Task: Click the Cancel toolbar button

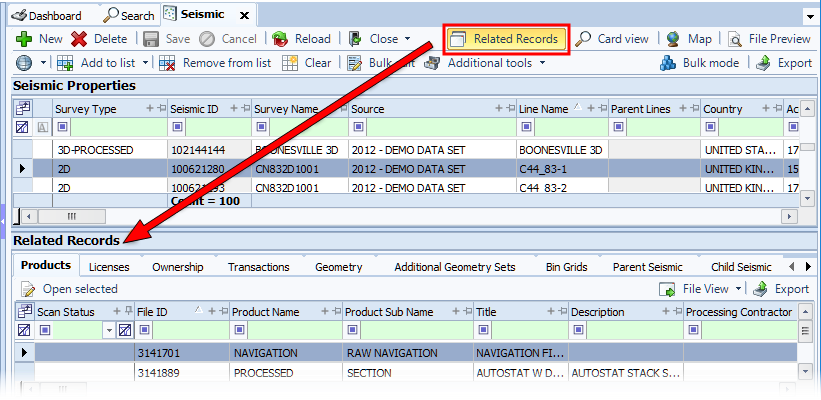Action: click(228, 39)
